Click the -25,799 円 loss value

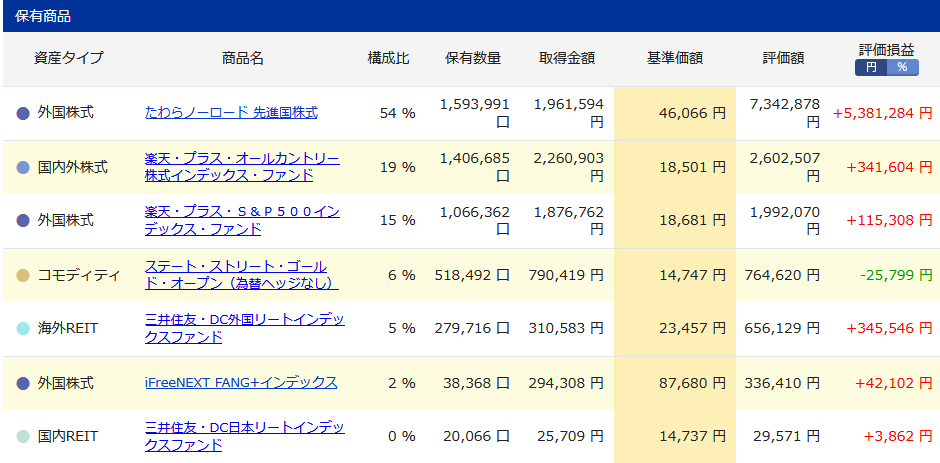(896, 275)
